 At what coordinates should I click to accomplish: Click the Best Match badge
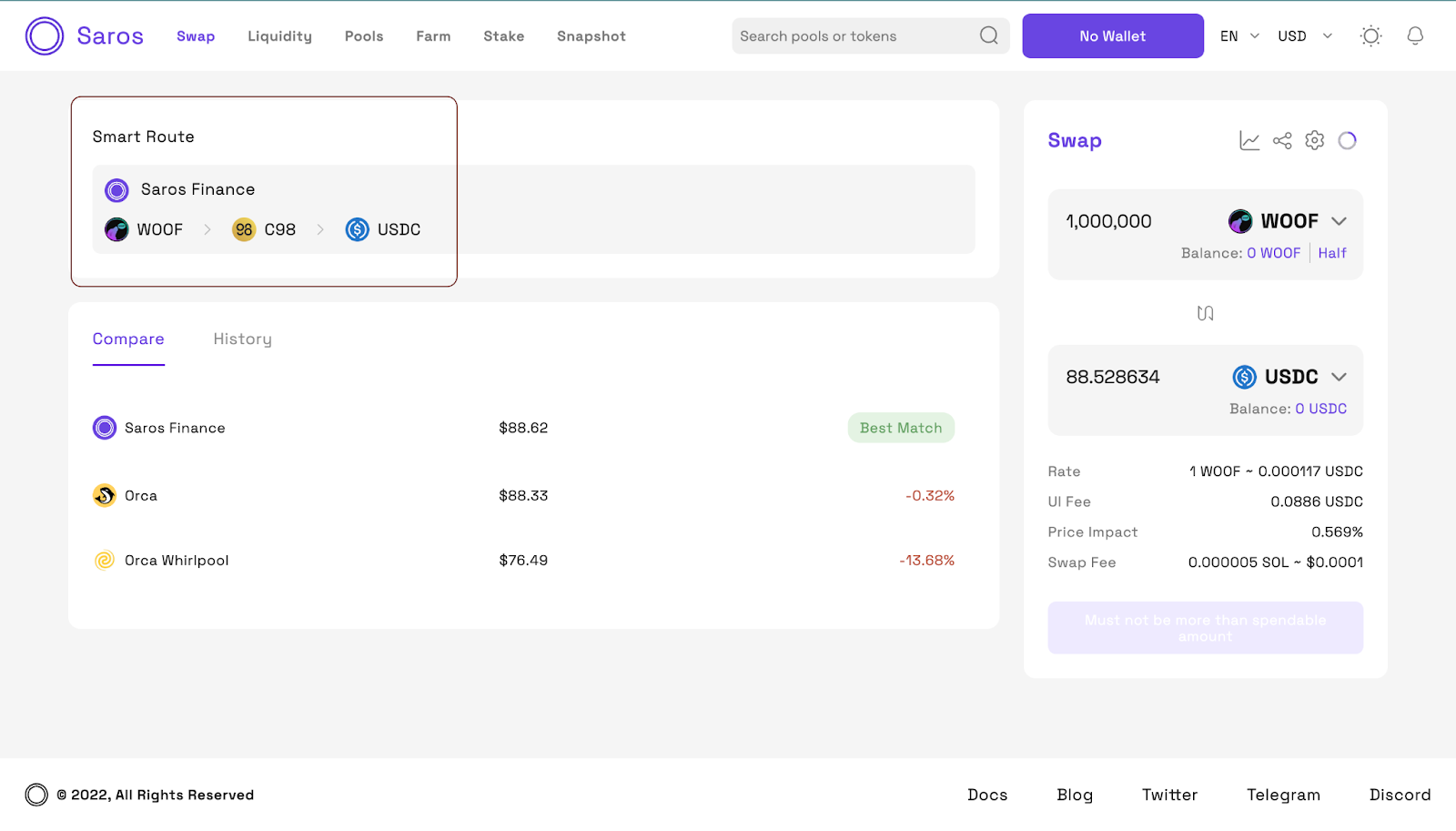coord(901,428)
